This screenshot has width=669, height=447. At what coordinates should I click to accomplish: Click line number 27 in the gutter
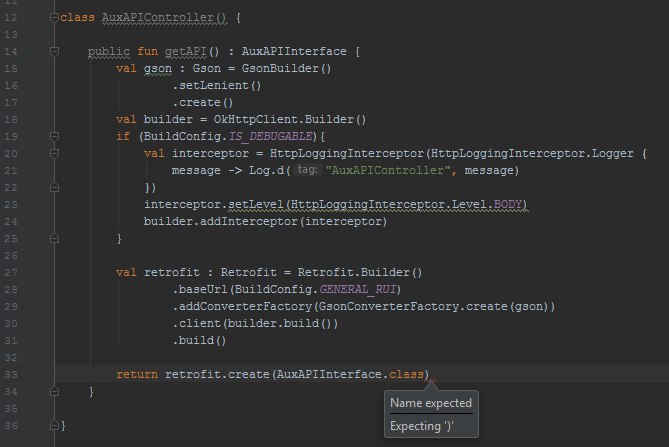pos(11,273)
